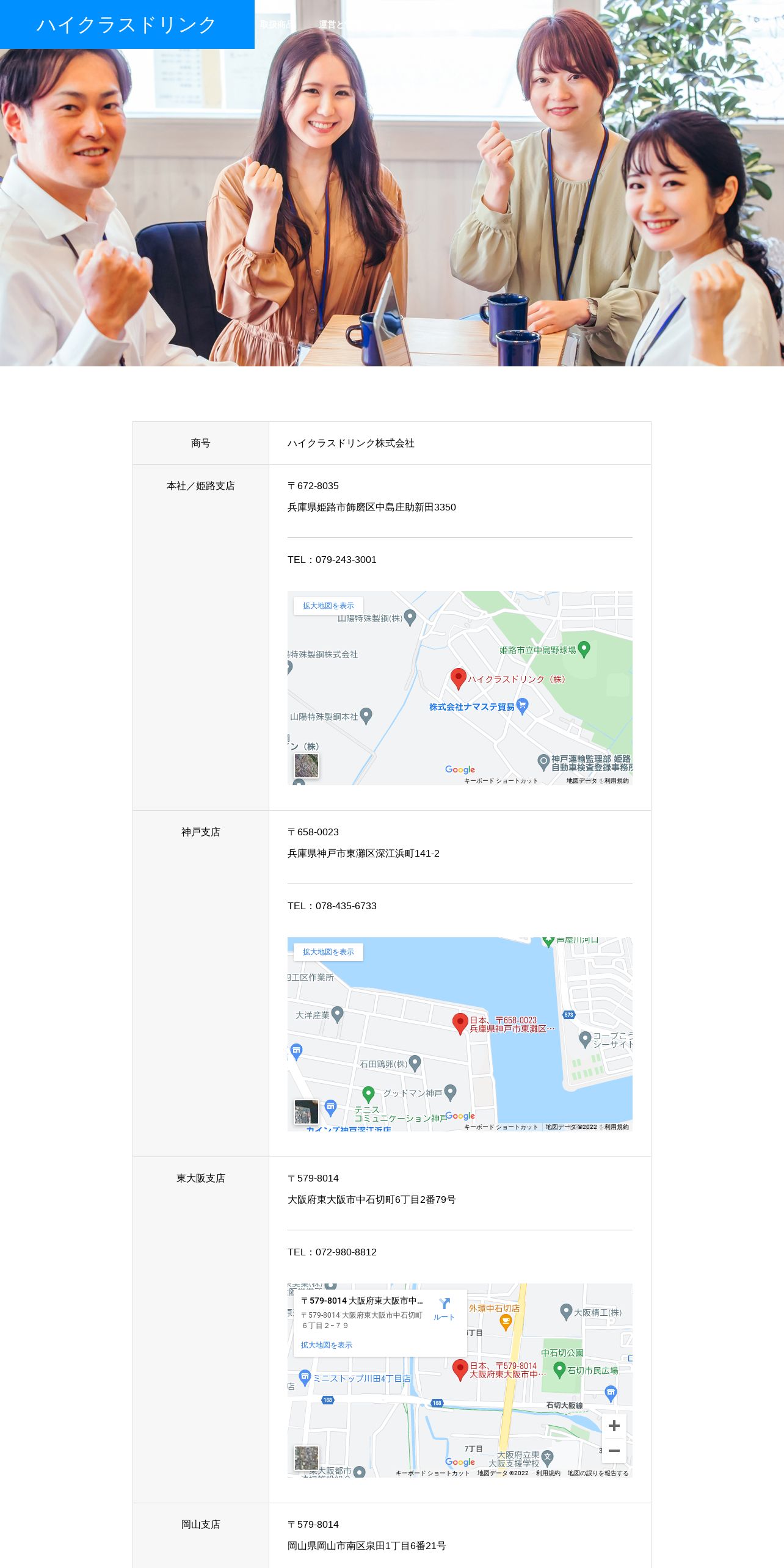
Task: Open the larger map link on the Kobe map
Action: pyautogui.click(x=328, y=952)
